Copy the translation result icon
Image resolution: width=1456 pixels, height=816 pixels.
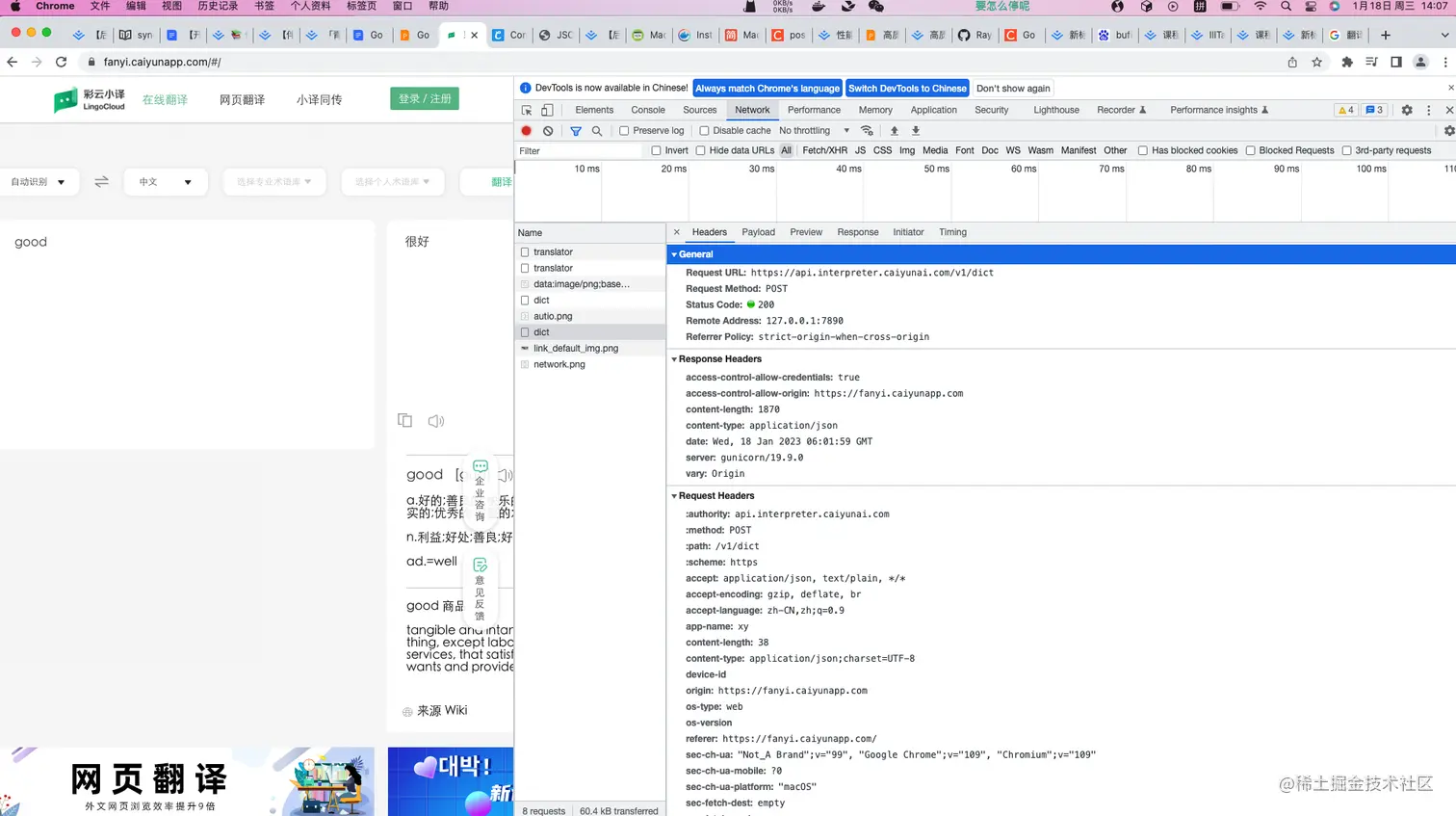(x=404, y=420)
